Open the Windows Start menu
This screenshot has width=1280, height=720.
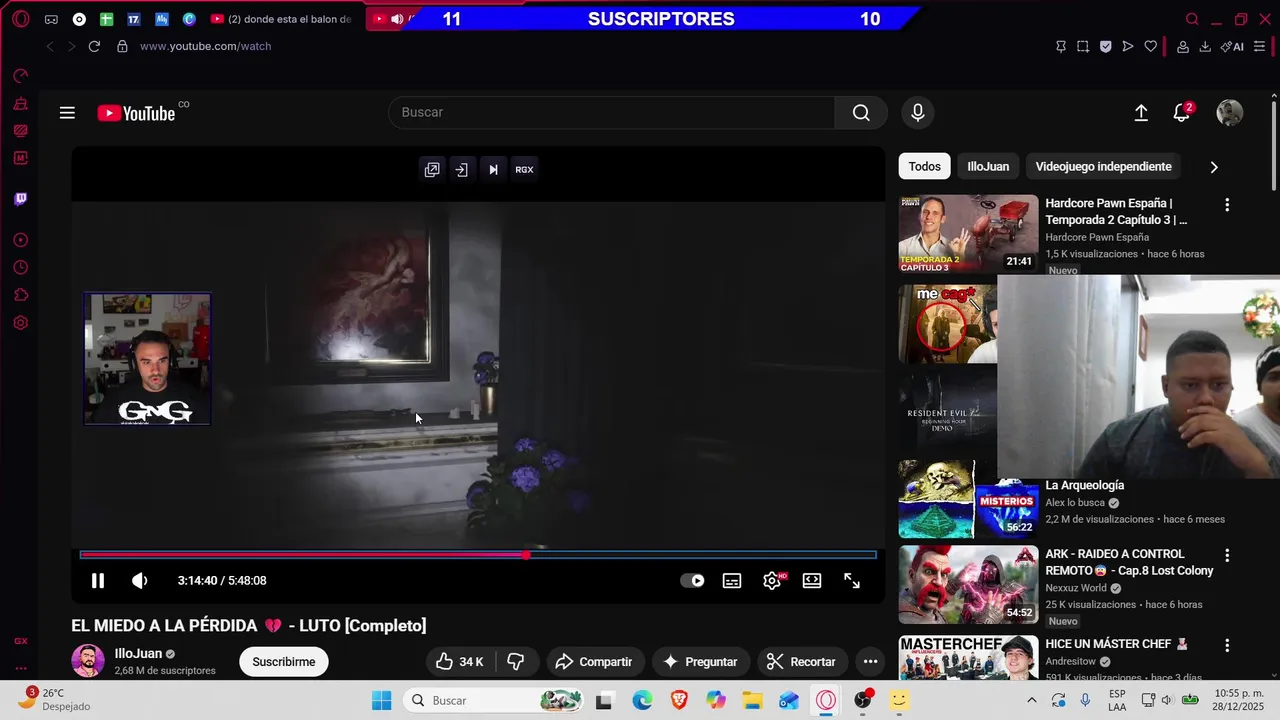[x=381, y=701]
